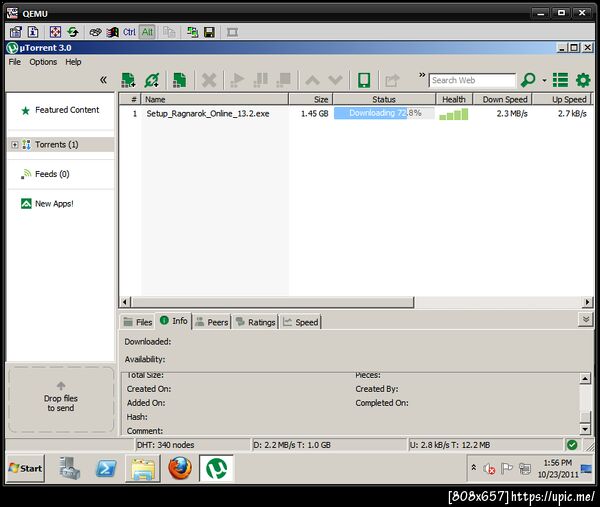The height and width of the screenshot is (507, 600).
Task: Move torrent down the queue
Action: coord(336,80)
